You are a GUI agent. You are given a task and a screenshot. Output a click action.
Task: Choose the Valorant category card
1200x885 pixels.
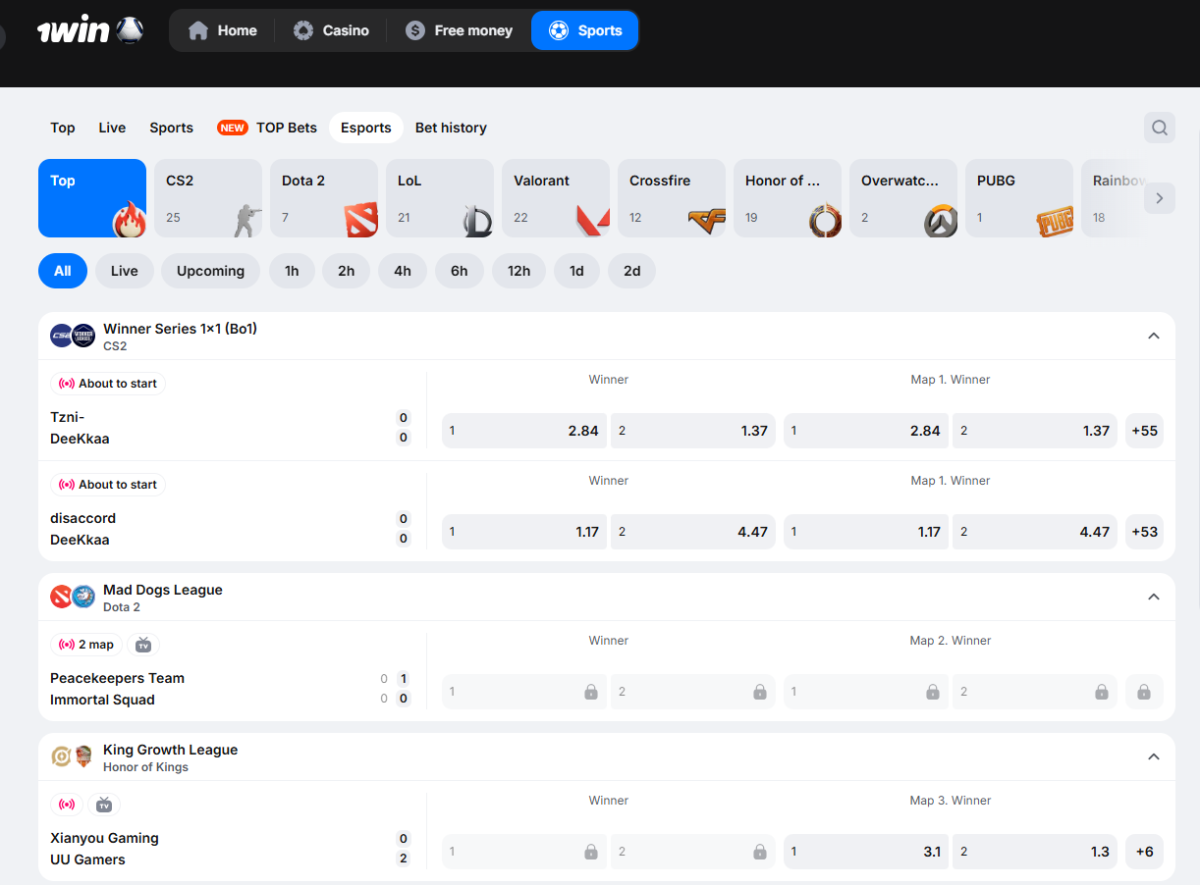(x=556, y=198)
